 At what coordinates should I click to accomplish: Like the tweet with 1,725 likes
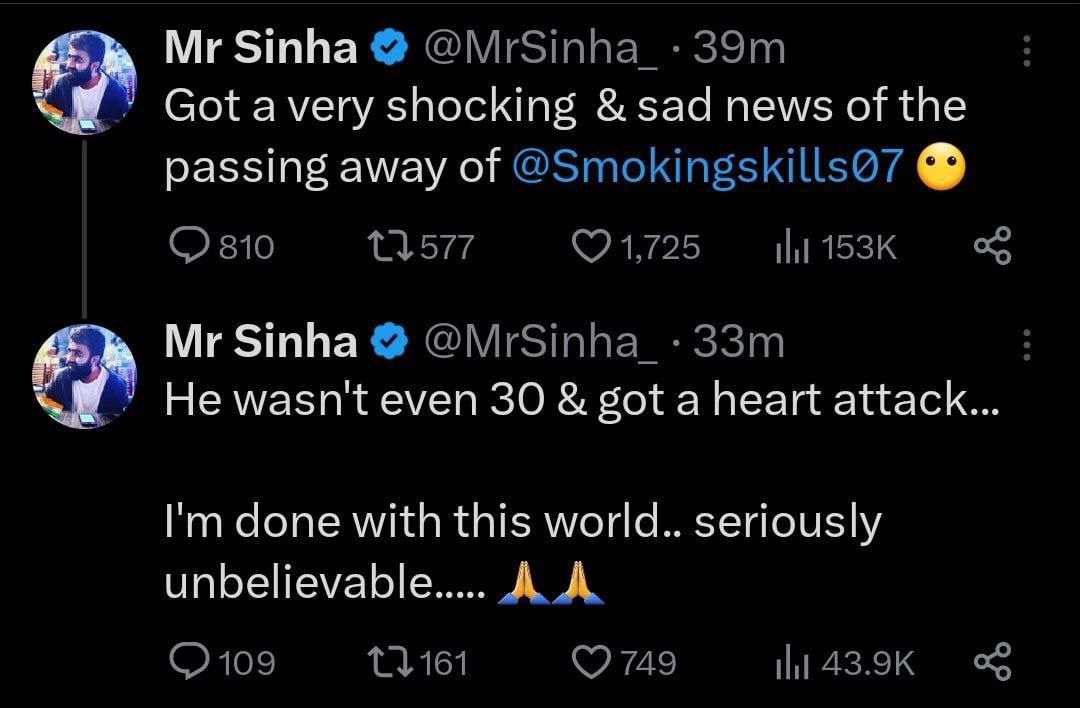tap(591, 247)
